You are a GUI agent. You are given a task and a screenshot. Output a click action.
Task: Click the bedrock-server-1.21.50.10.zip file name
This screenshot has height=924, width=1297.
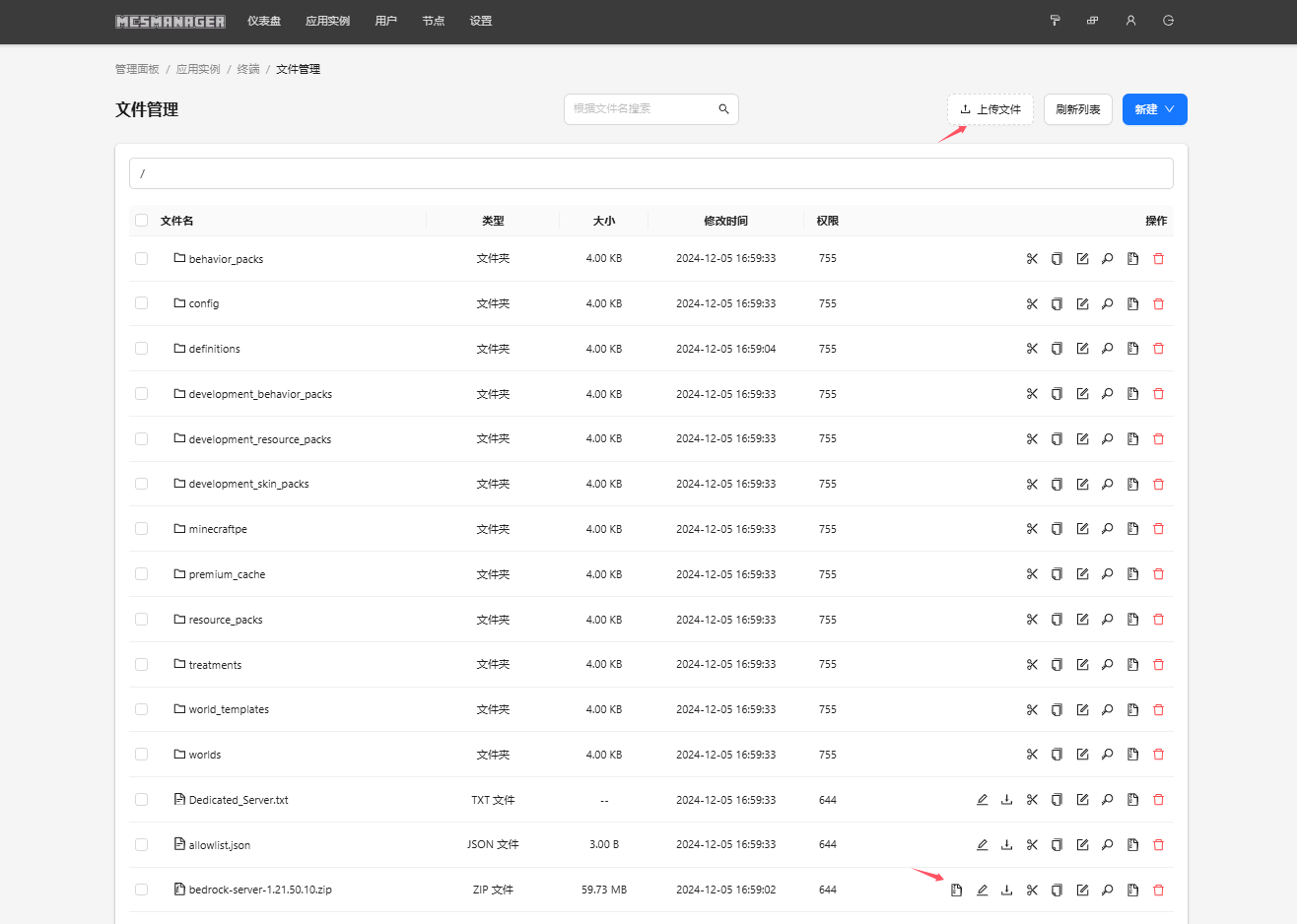(260, 890)
